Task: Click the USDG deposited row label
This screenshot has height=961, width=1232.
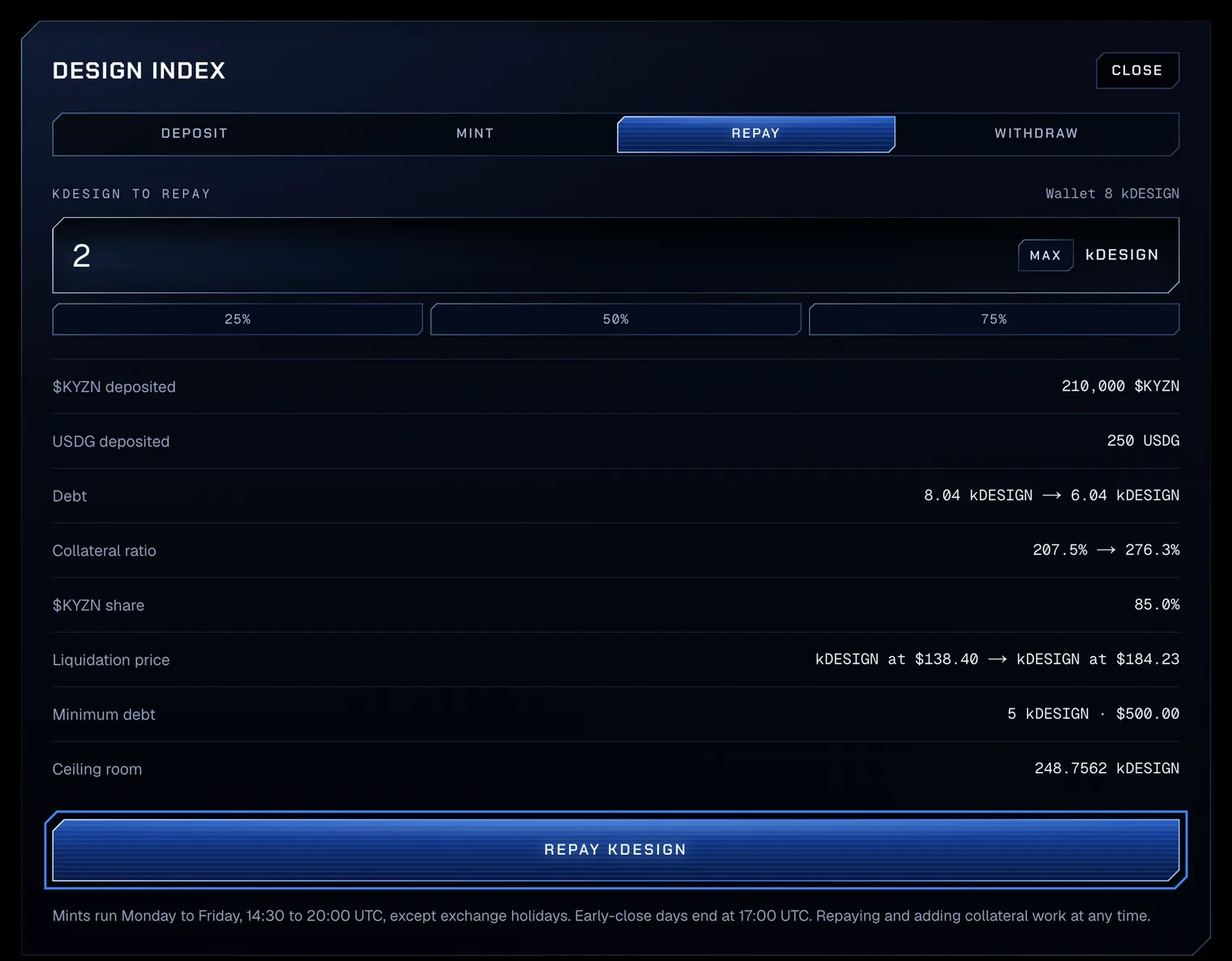Action: pos(111,442)
